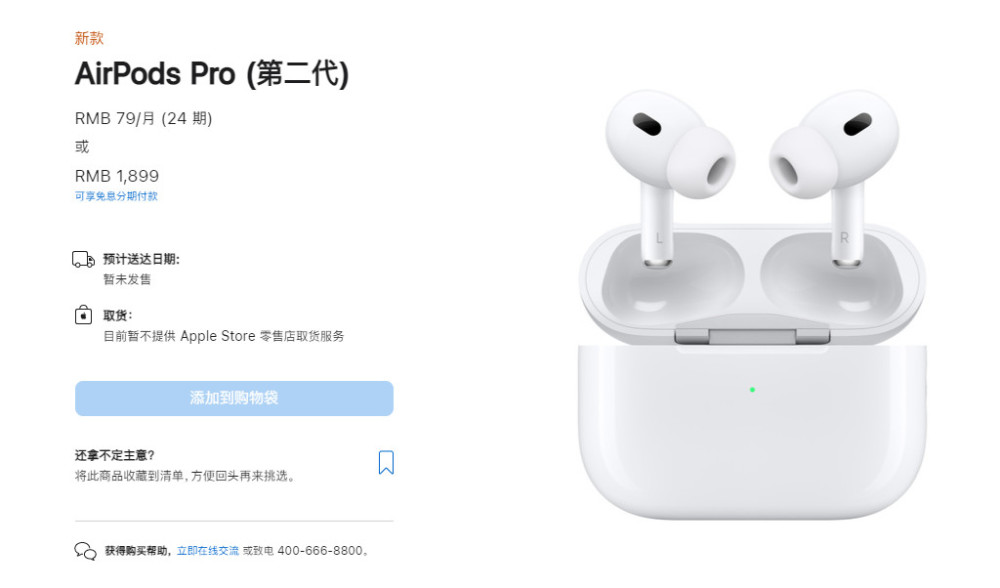
Task: Click the RMB 79/月 (24 期) installment price
Action: point(143,119)
